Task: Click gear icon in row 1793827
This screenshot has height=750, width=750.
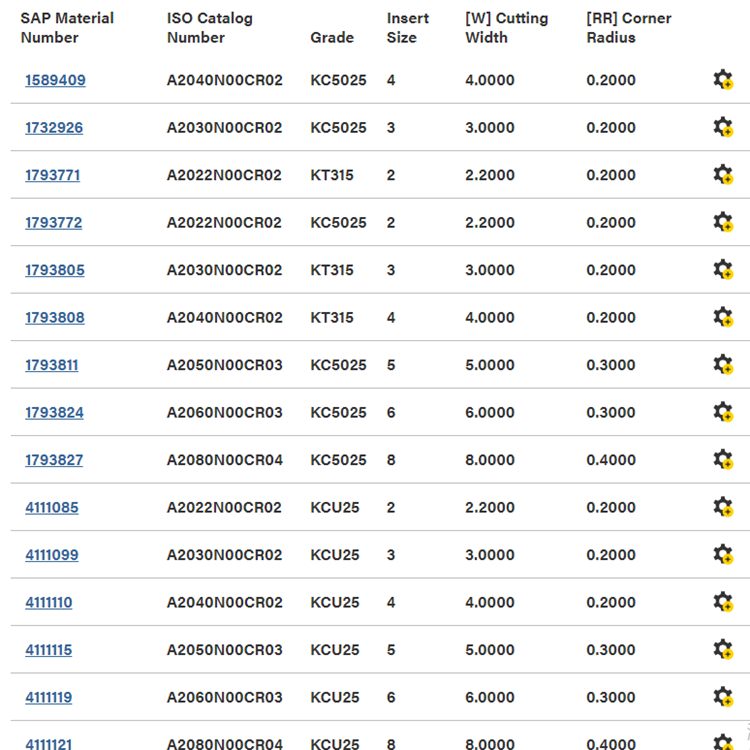Action: (723, 460)
